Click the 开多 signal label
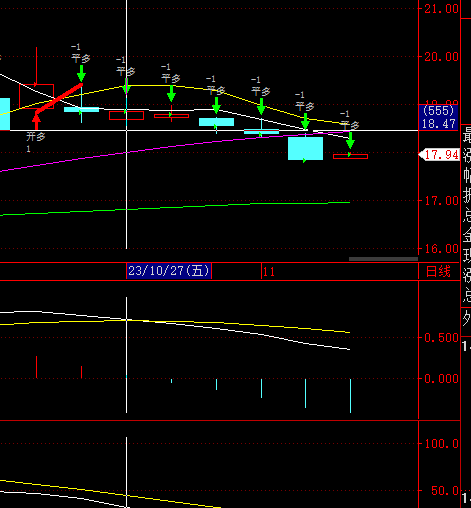Viewport: 471px width, 508px height. [x=36, y=137]
